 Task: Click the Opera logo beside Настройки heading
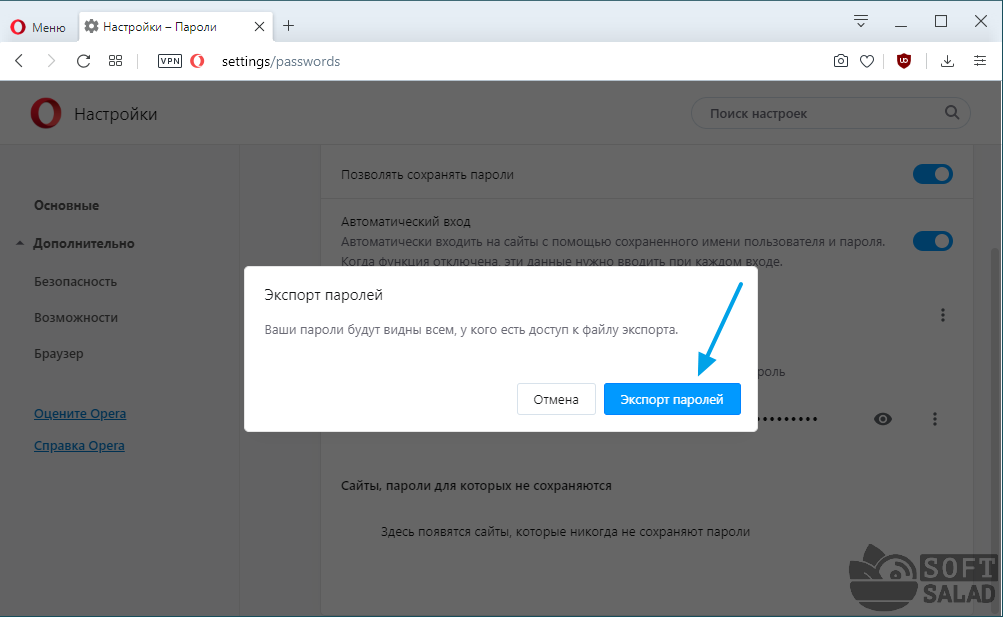coord(46,114)
